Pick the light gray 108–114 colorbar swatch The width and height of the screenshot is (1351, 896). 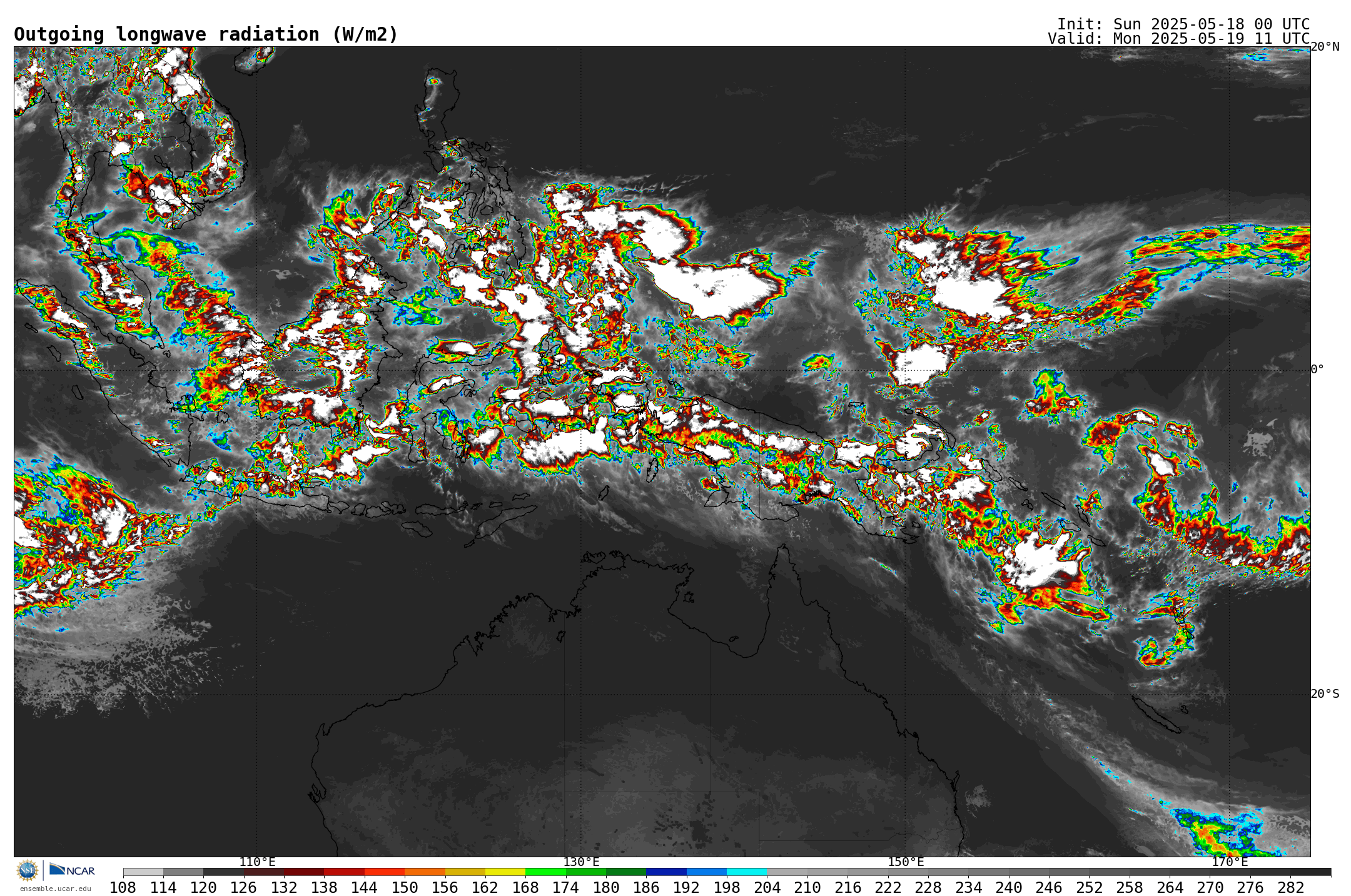point(143,872)
